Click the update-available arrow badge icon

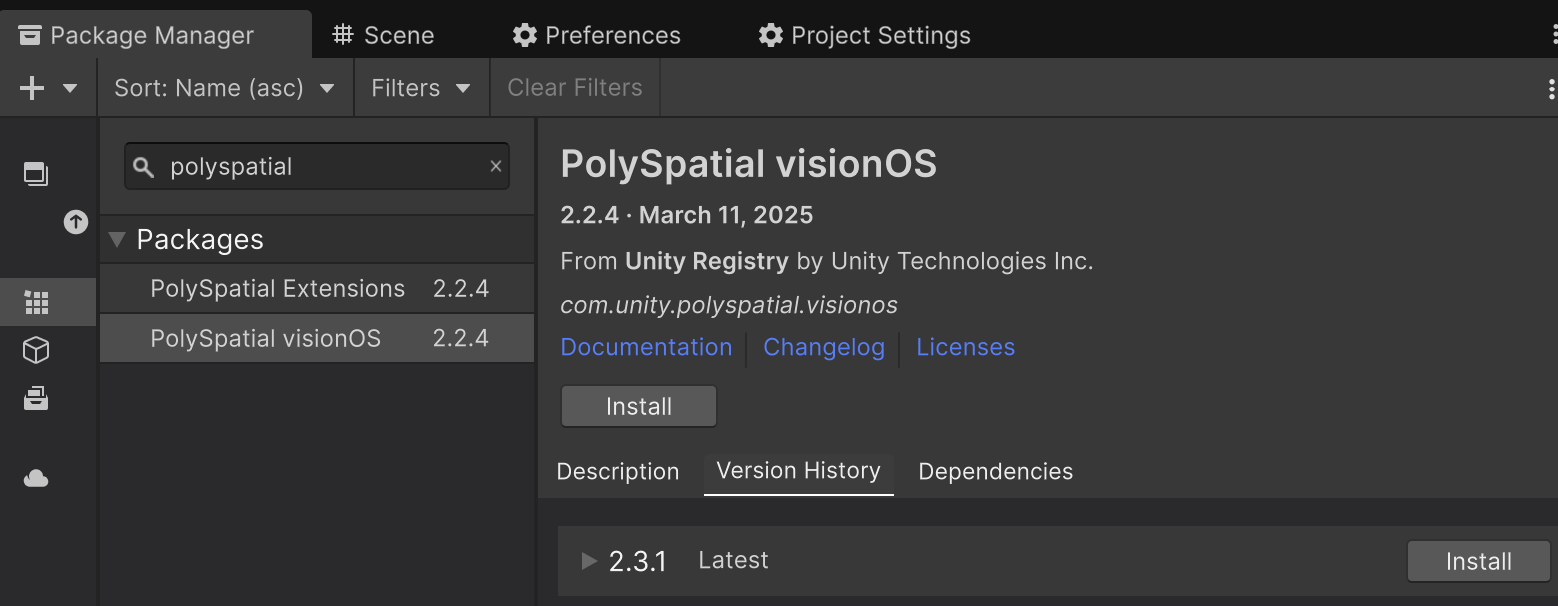pos(76,222)
